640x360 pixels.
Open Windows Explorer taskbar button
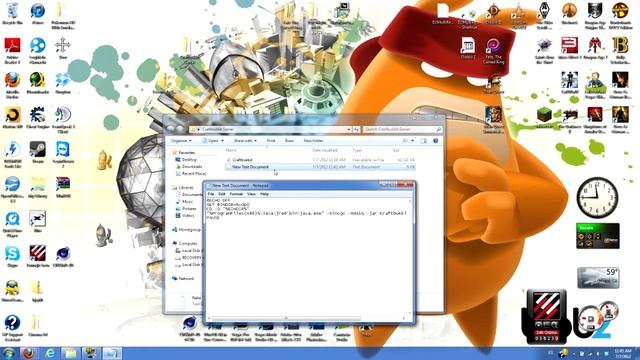pos(70,353)
